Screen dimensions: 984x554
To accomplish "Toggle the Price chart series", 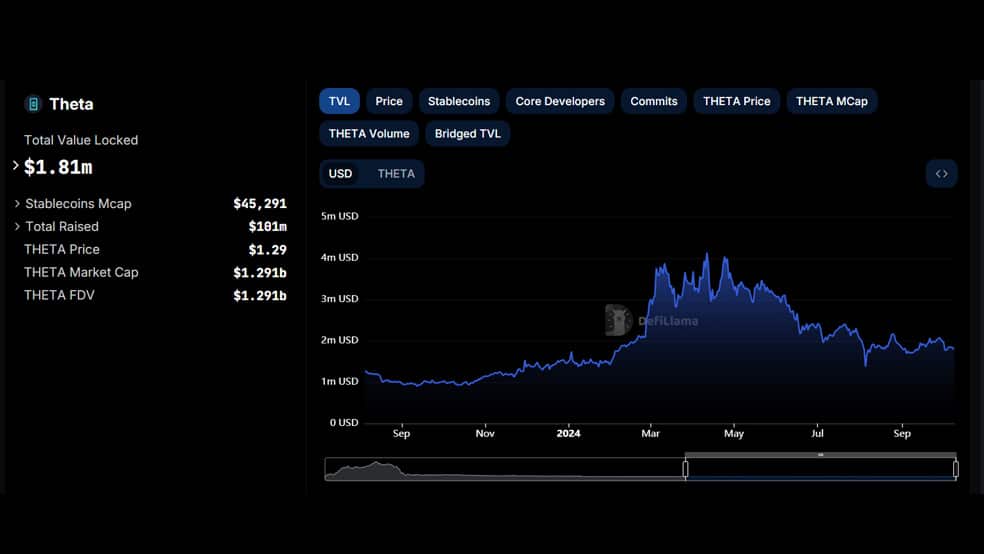I will pos(389,101).
